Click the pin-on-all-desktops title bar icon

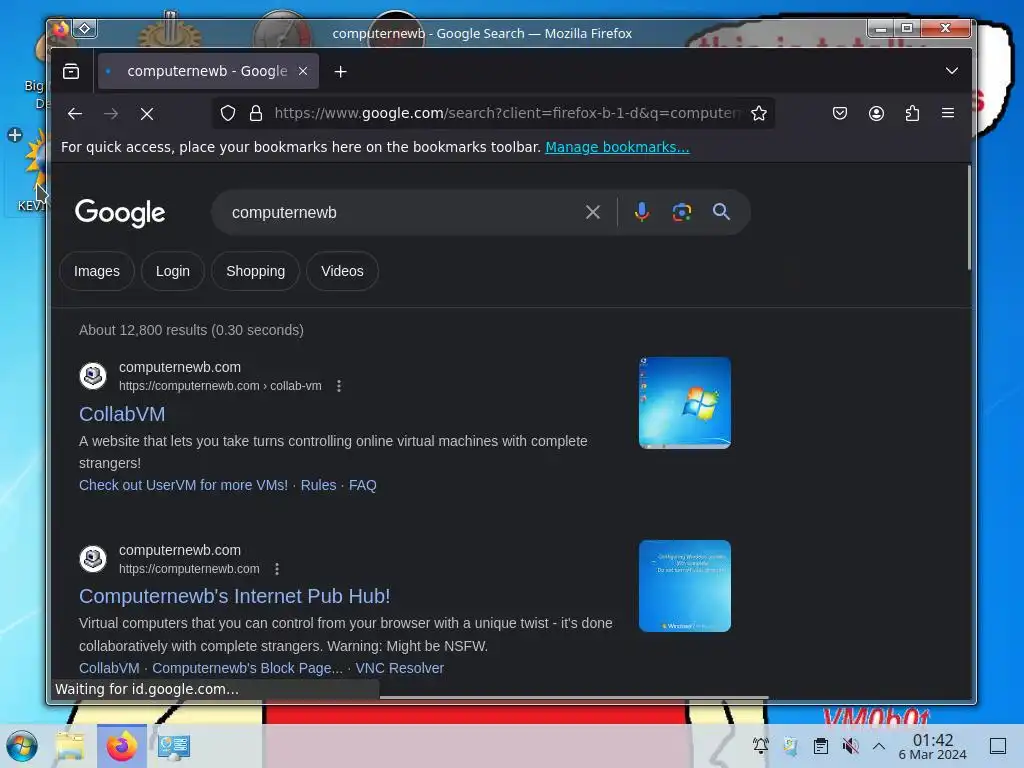[85, 29]
